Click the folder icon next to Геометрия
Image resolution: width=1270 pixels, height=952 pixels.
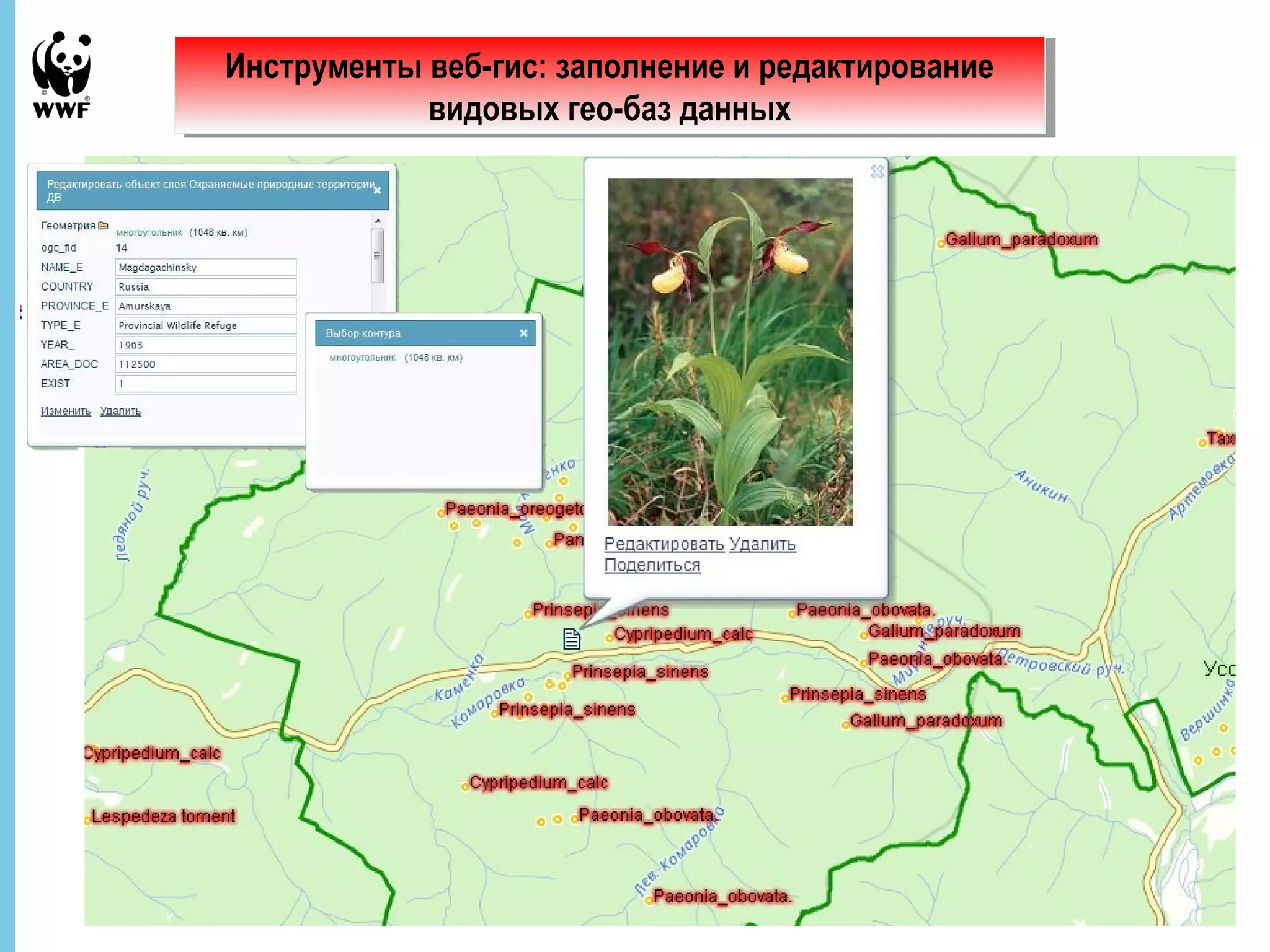[104, 226]
